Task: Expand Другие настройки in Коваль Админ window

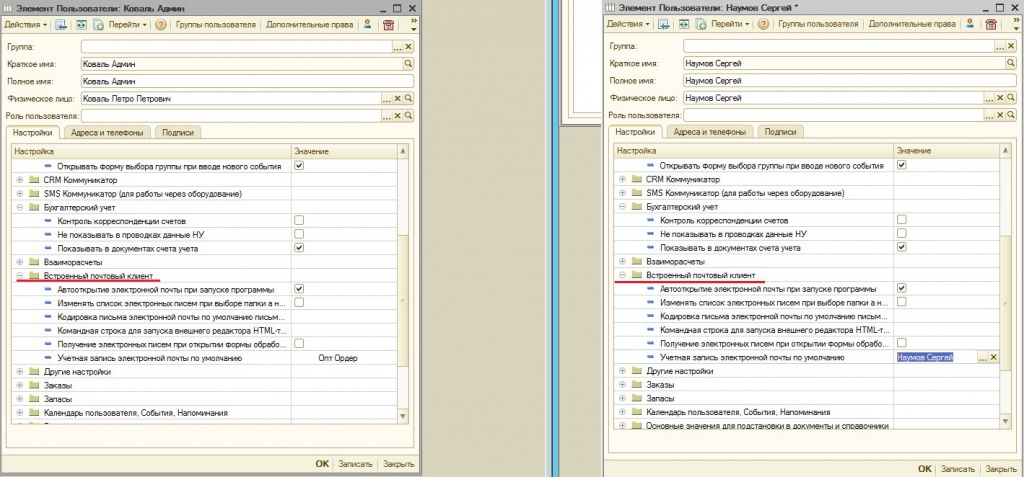Action: 20,372
